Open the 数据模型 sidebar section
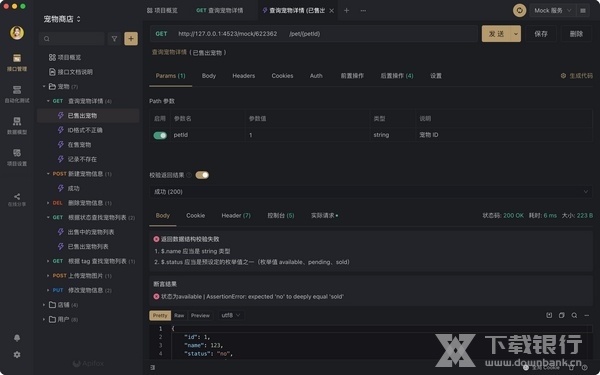This screenshot has height=375, width=600. [17, 126]
